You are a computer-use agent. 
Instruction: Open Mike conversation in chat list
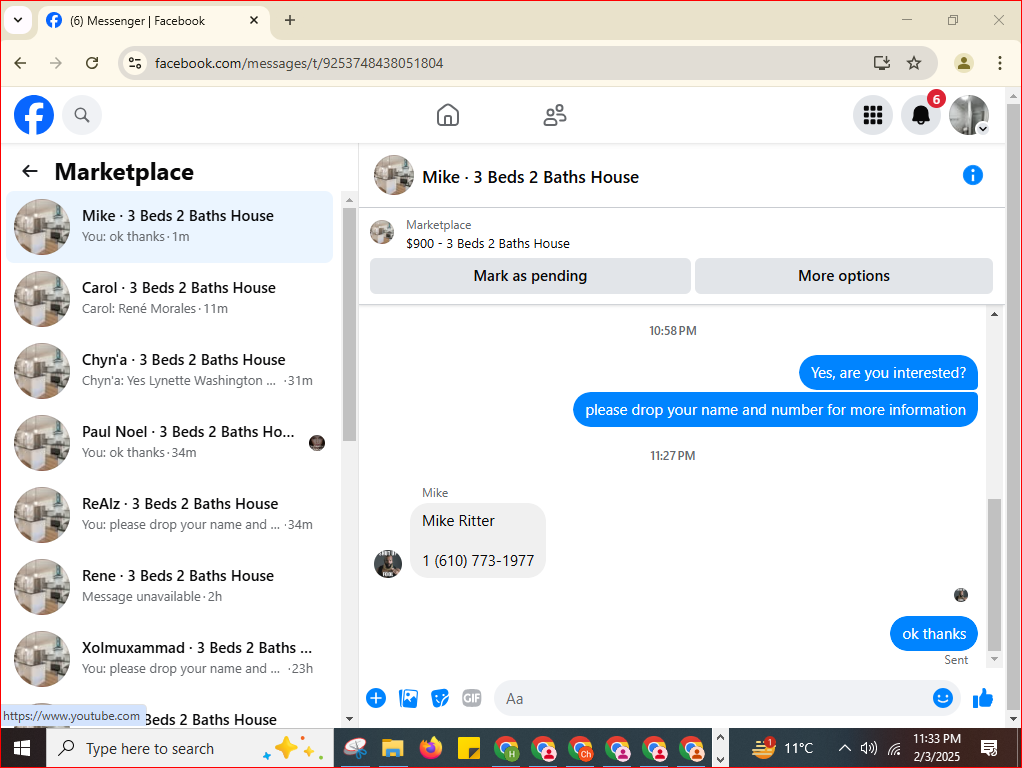[169, 226]
